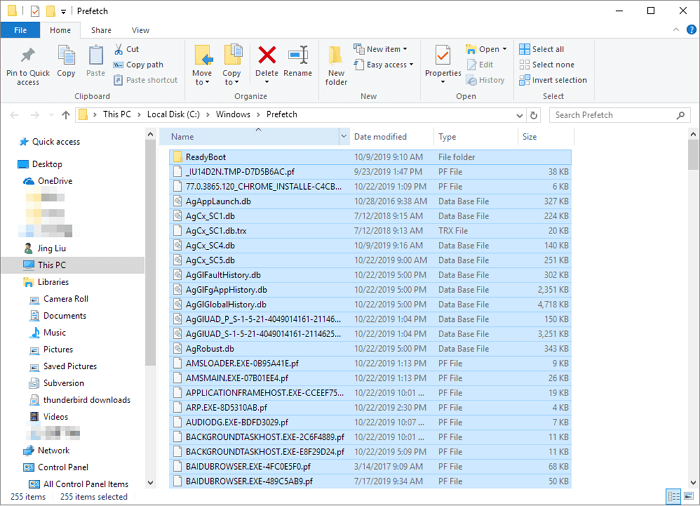Click search magnifier icon in Search Prefetch
Screen dimensions: 700x506
coord(680,115)
